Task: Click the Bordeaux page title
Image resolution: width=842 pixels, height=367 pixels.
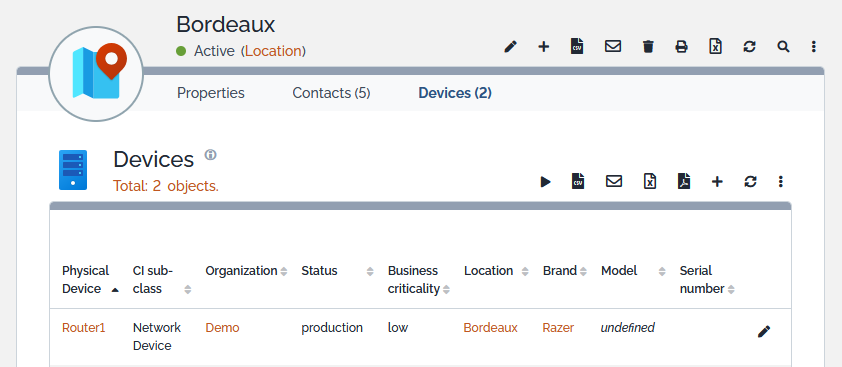Action: pos(226,24)
